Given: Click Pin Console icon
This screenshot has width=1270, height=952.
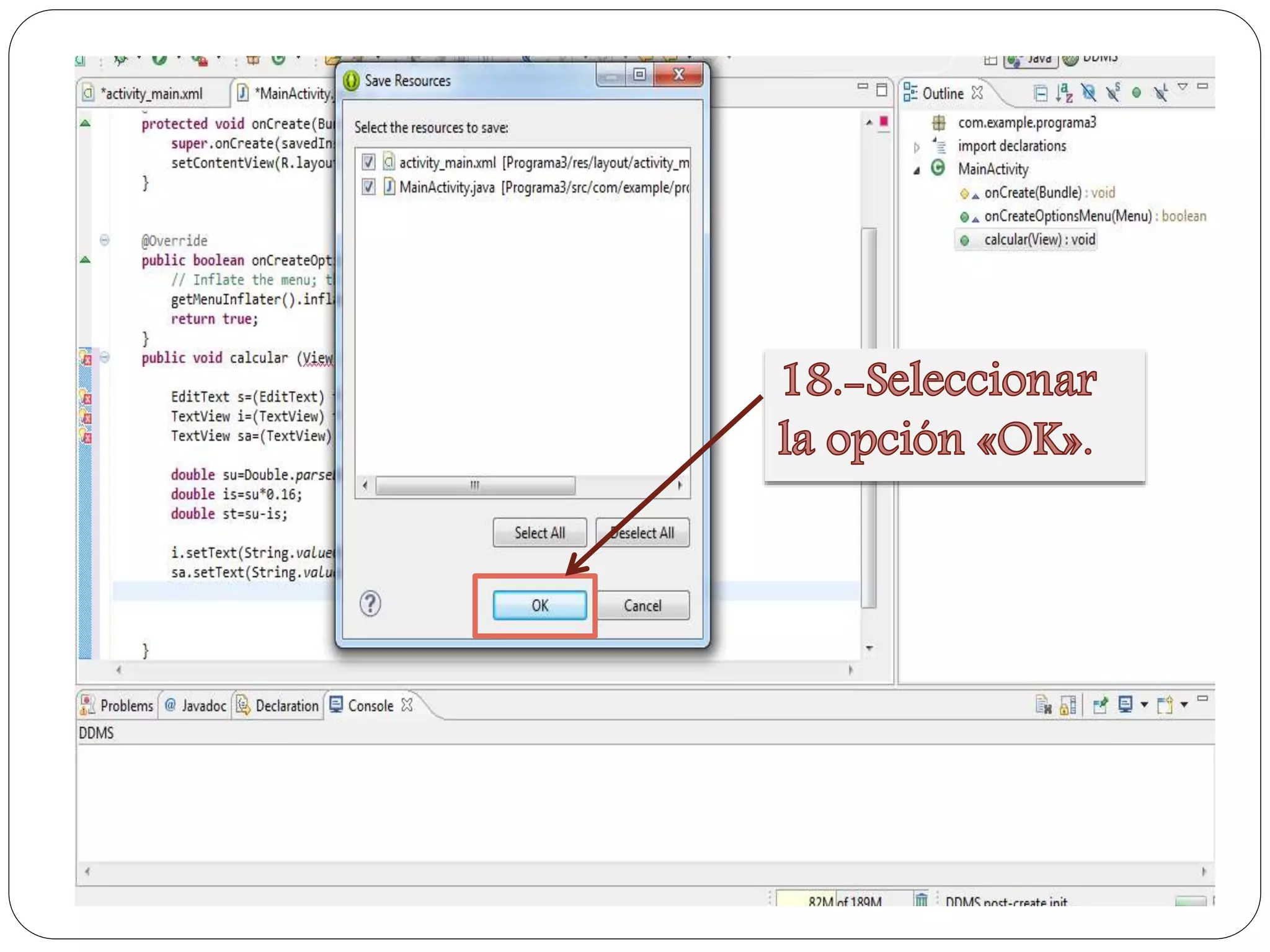Looking at the screenshot, I should click(x=1100, y=705).
